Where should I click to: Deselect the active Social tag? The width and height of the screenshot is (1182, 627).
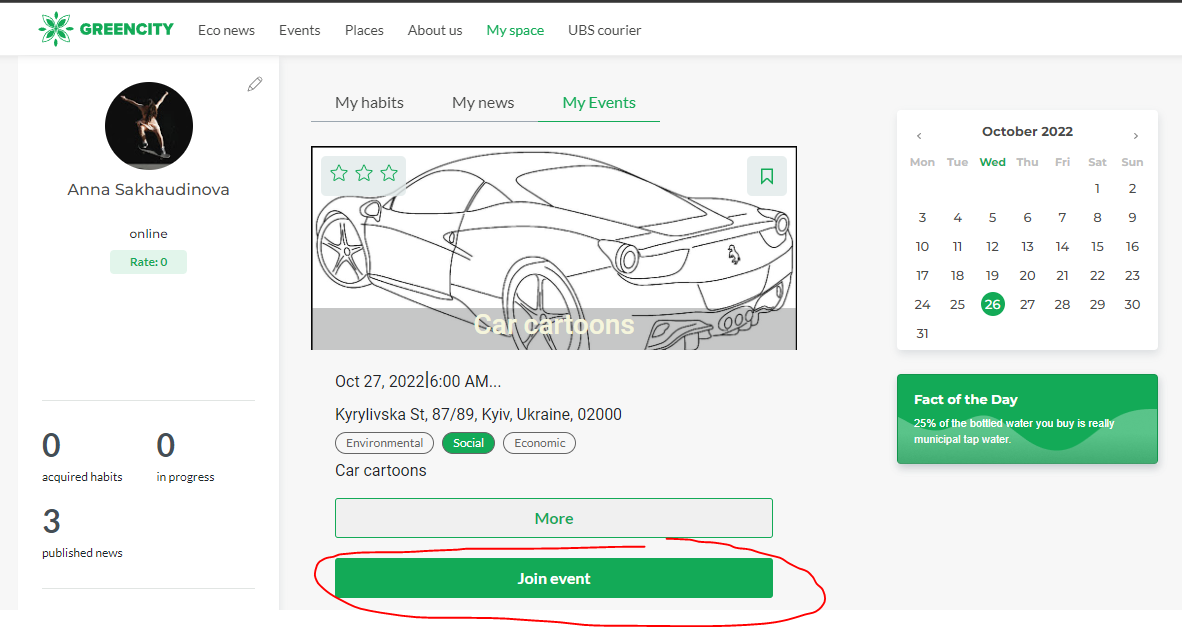click(x=468, y=443)
